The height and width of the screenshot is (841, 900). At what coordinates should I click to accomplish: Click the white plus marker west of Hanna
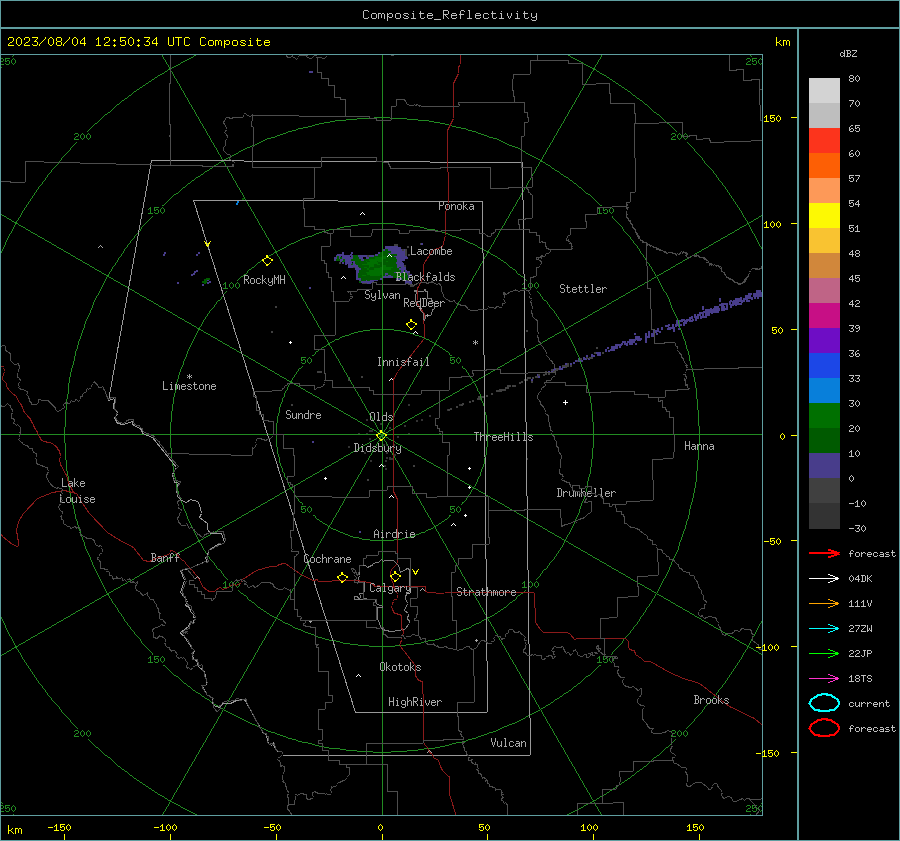click(565, 402)
